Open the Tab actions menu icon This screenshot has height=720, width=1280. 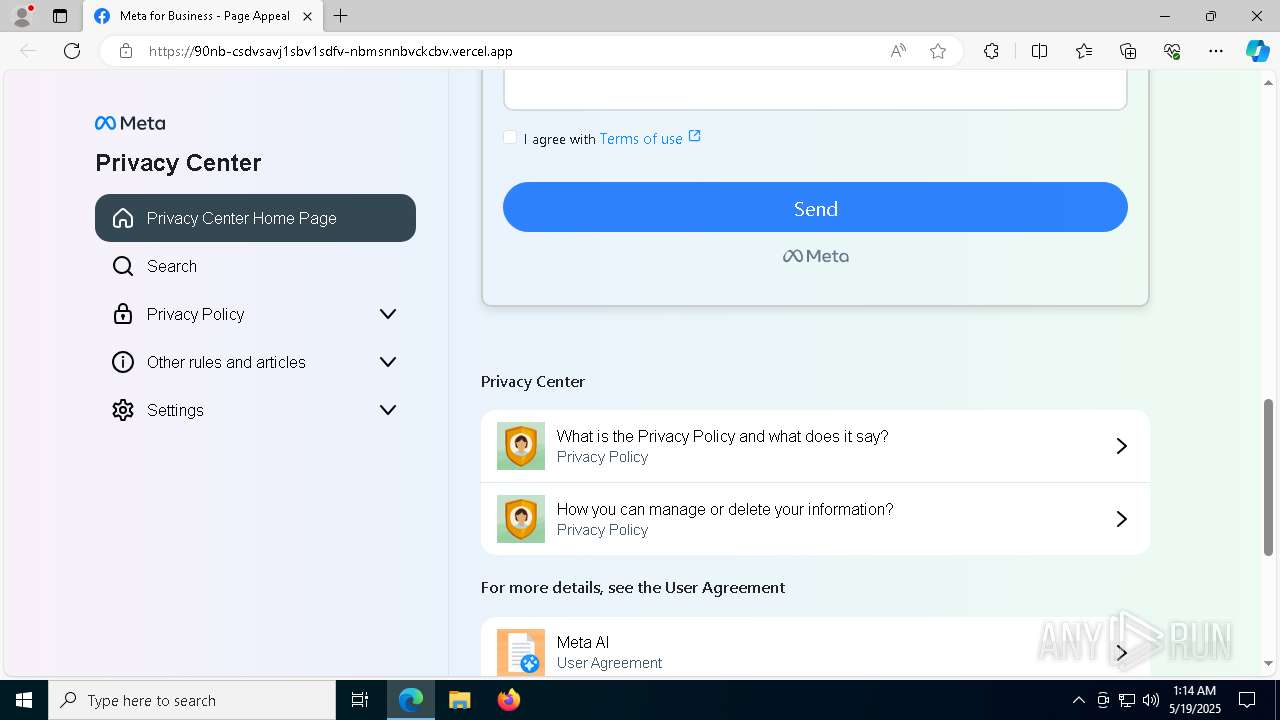pos(60,16)
